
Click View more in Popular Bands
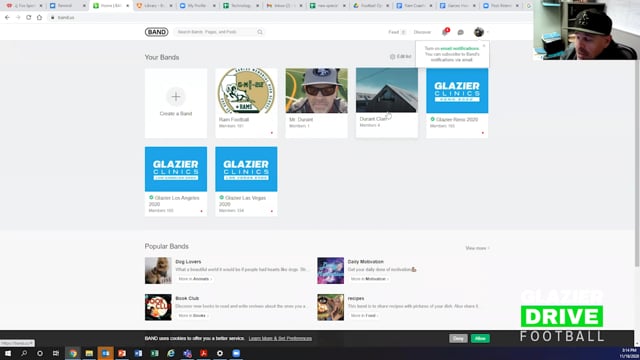(x=477, y=248)
